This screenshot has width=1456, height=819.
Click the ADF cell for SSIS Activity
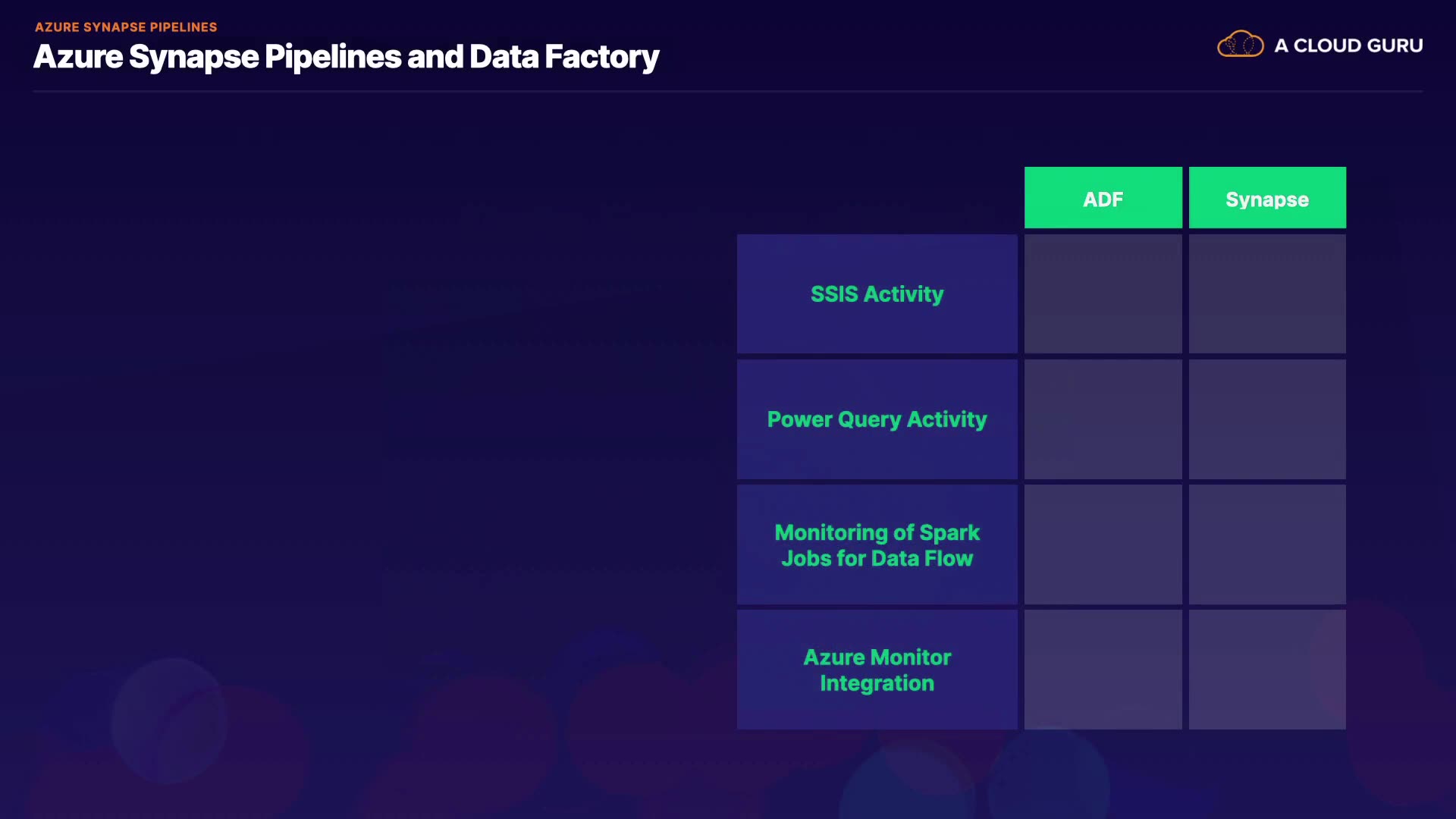[1103, 294]
